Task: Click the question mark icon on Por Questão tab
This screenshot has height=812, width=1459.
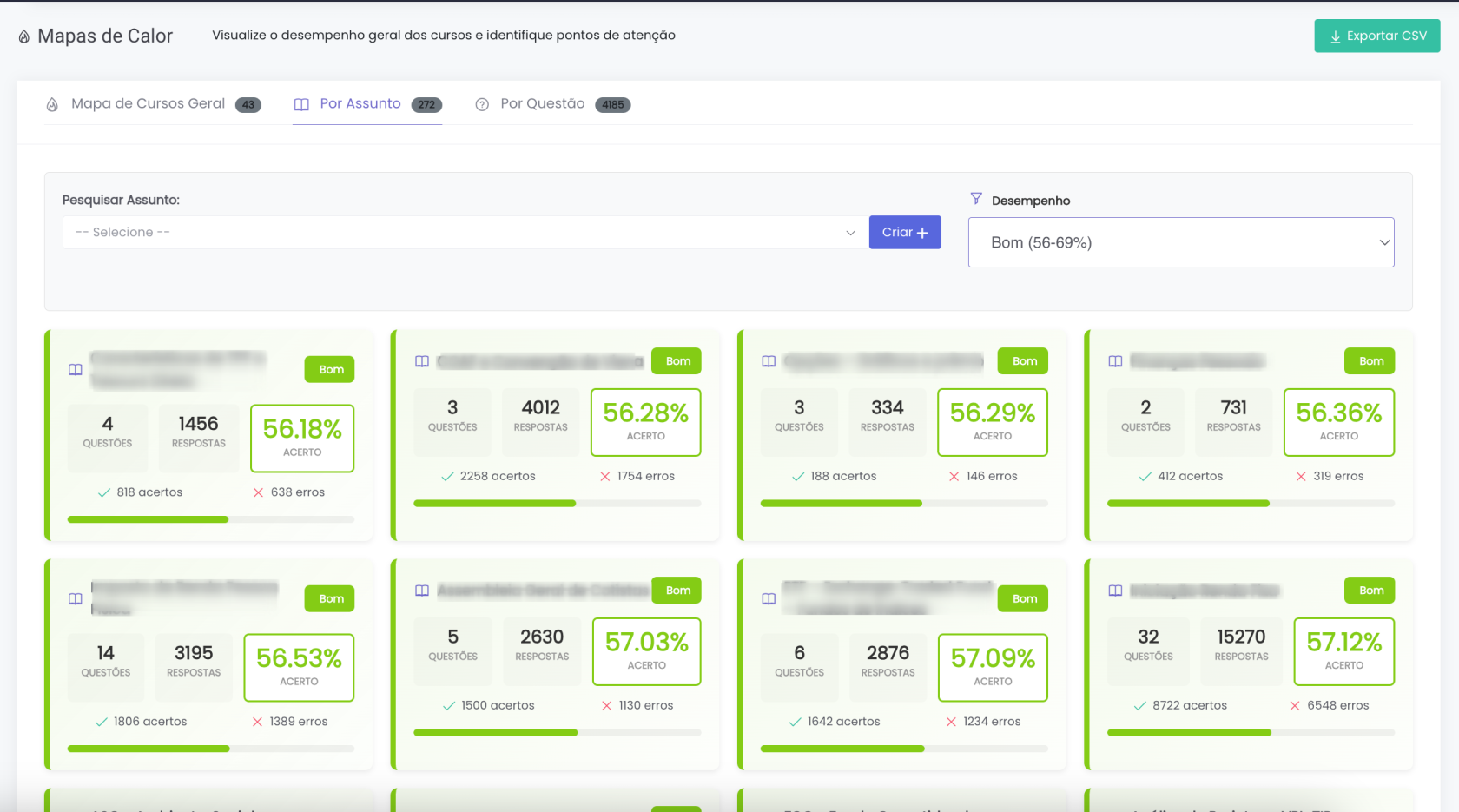Action: point(482,104)
